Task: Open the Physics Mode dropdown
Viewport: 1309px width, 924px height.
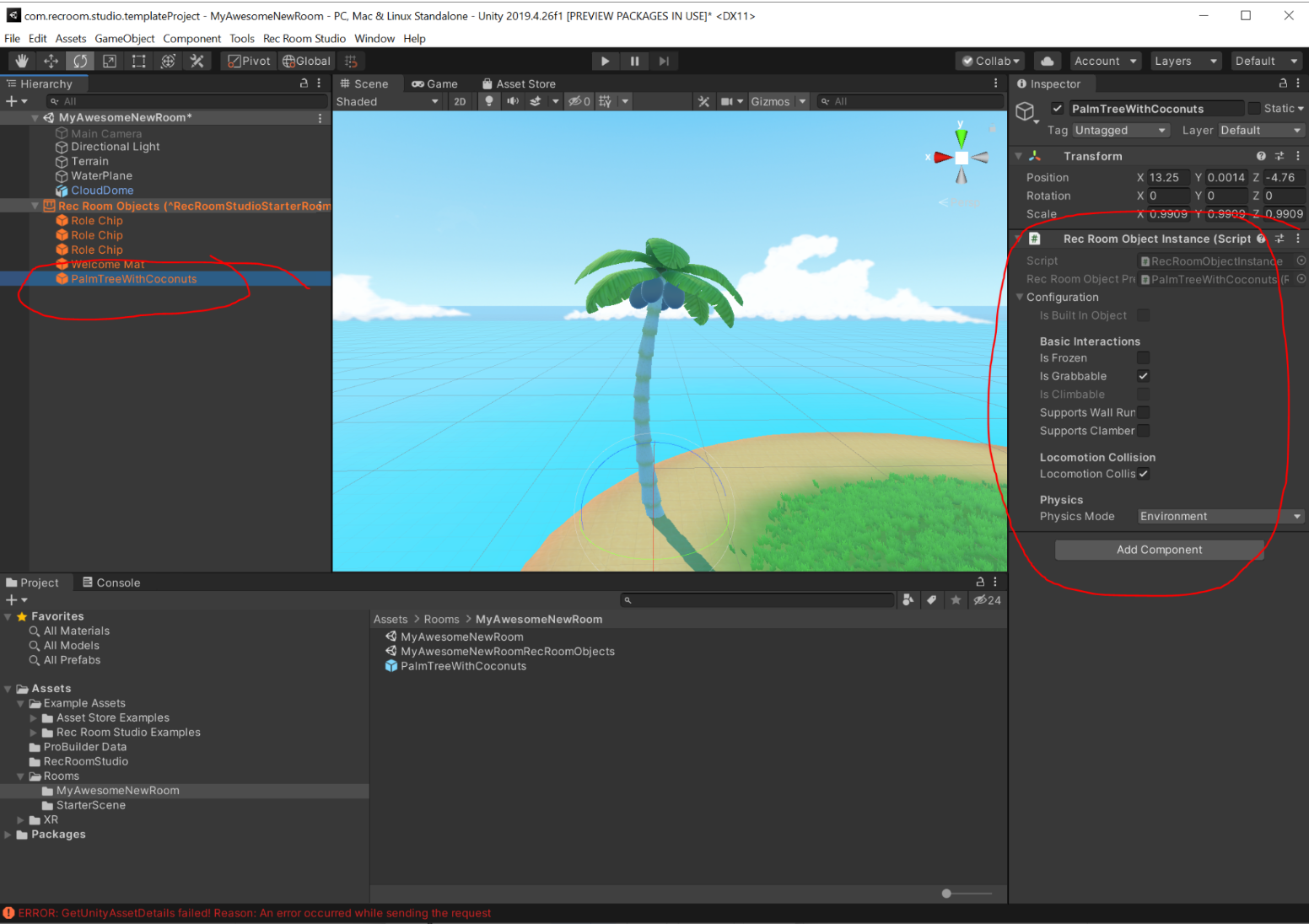Action: 1220,516
